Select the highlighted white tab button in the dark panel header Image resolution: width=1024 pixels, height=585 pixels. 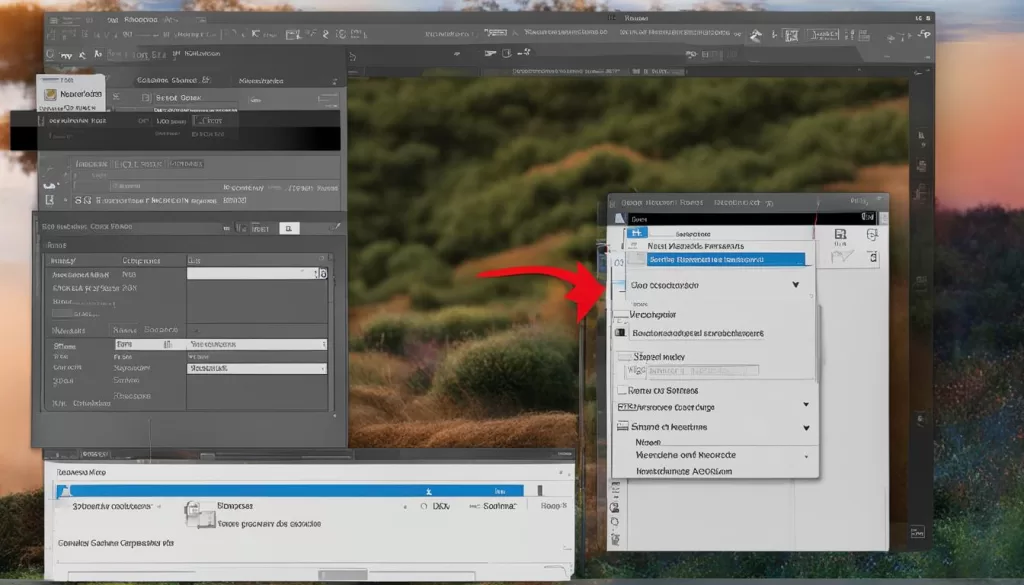(x=289, y=228)
